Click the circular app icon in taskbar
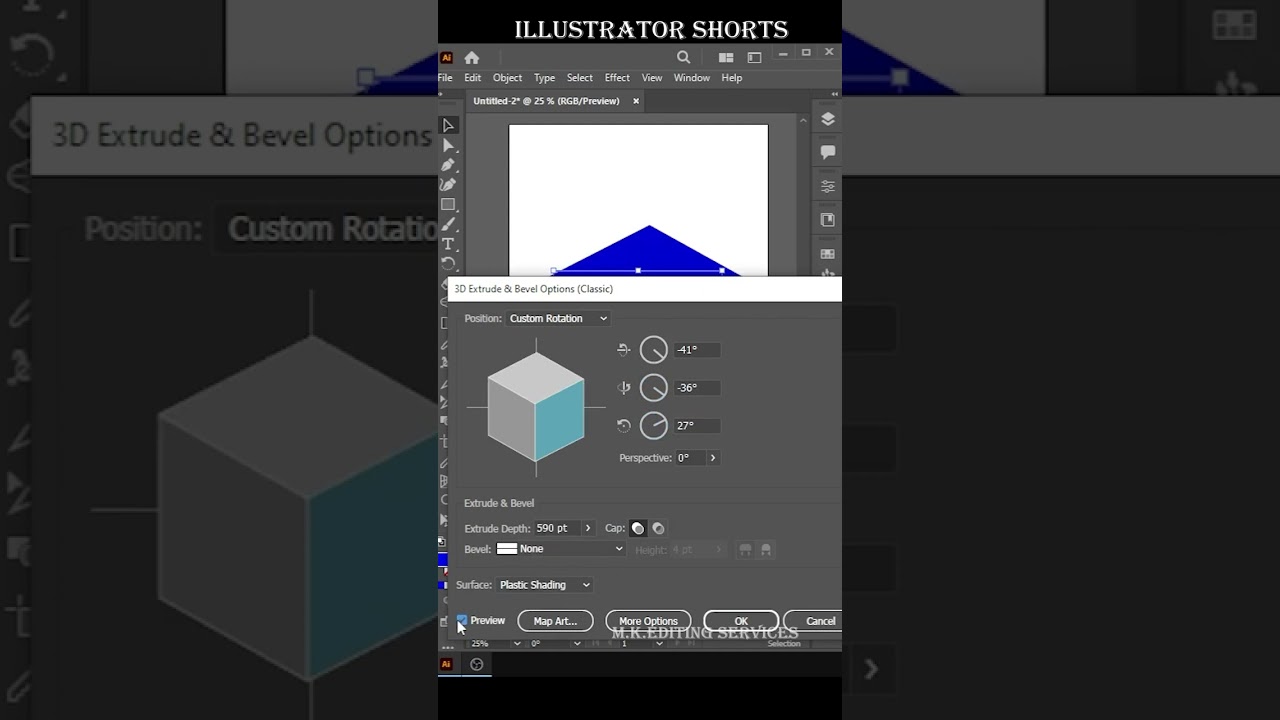Image resolution: width=1280 pixels, height=720 pixels. pyautogui.click(x=477, y=664)
